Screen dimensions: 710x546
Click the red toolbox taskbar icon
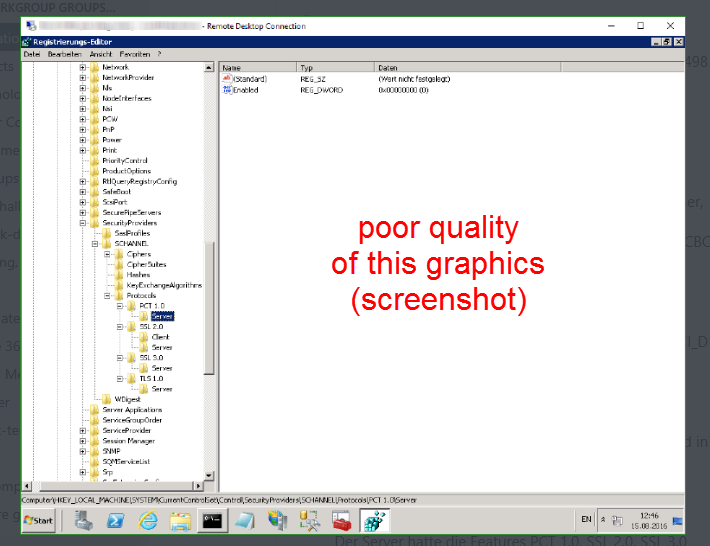coord(341,520)
